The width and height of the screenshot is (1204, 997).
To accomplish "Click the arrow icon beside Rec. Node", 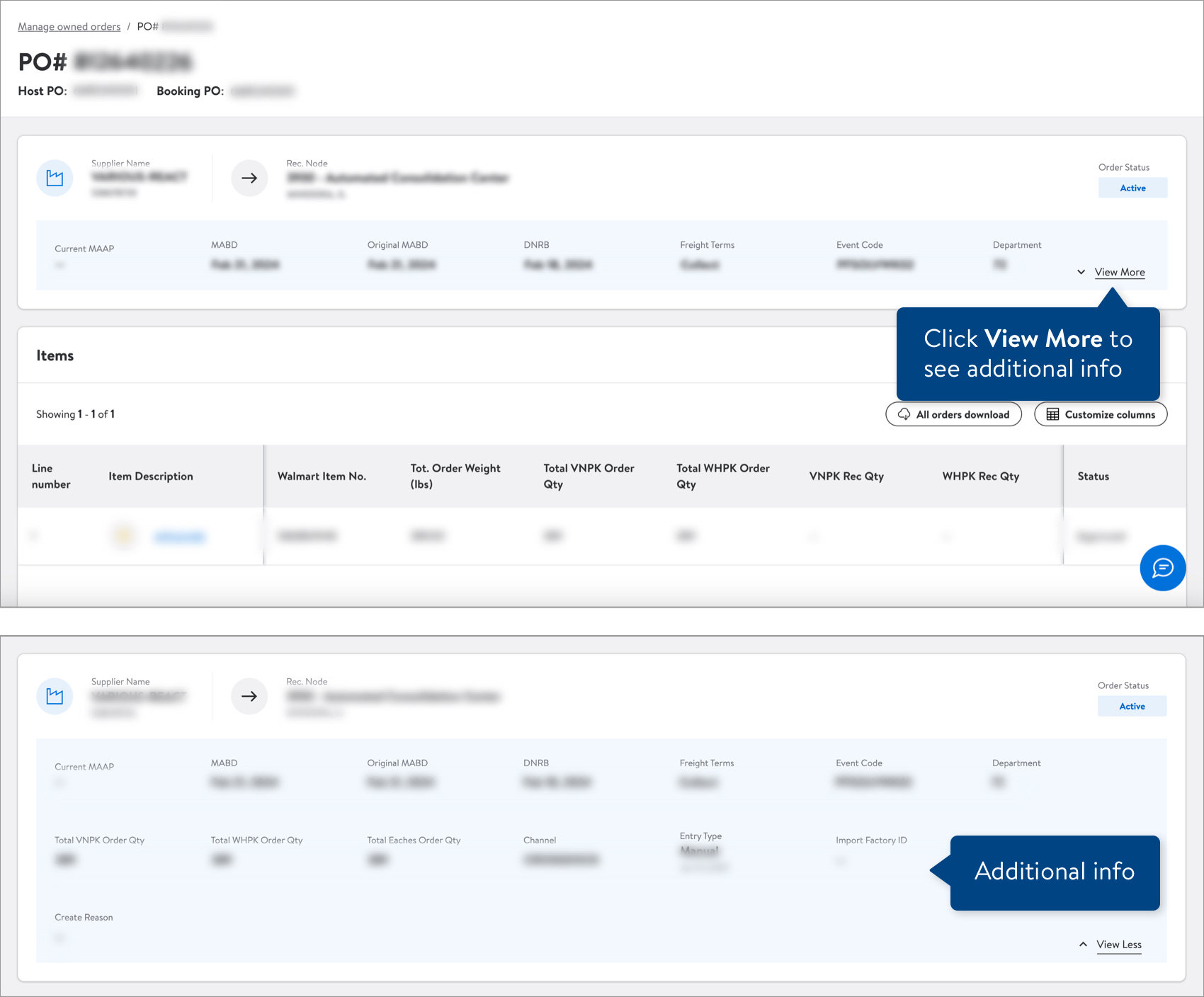I will click(x=249, y=178).
